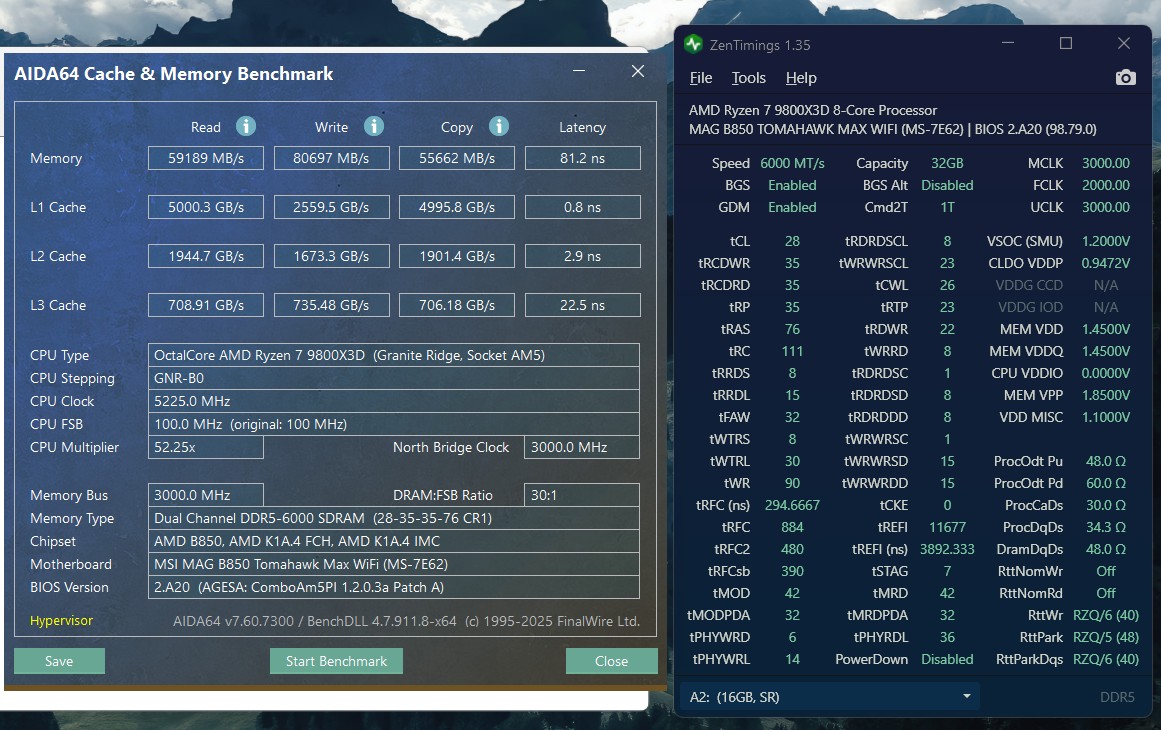Click the Motherboard field MSI MAG B850
The image size is (1161, 730).
click(394, 564)
